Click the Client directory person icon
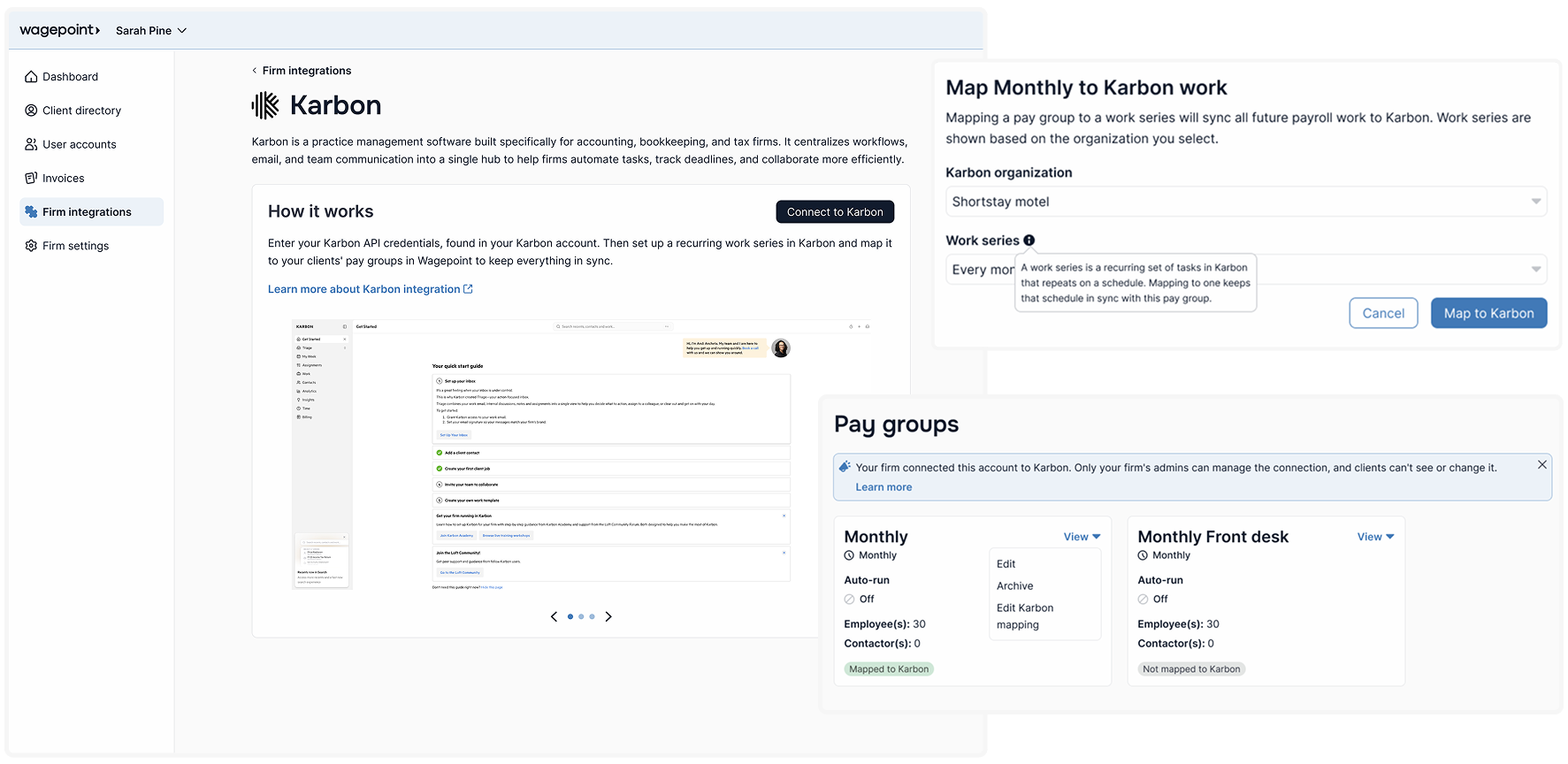The width and height of the screenshot is (1568, 764). coord(31,111)
